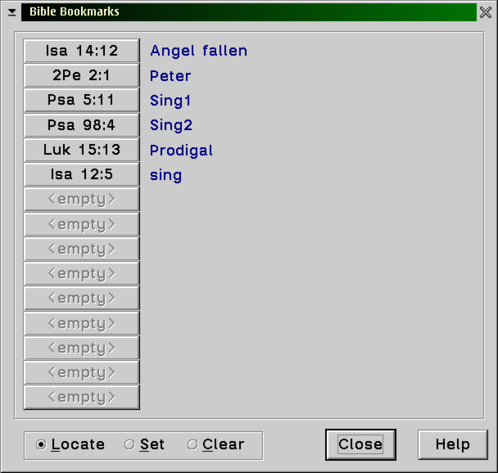
Task: Go to bookmark Psa 98:4
Action: [82, 125]
